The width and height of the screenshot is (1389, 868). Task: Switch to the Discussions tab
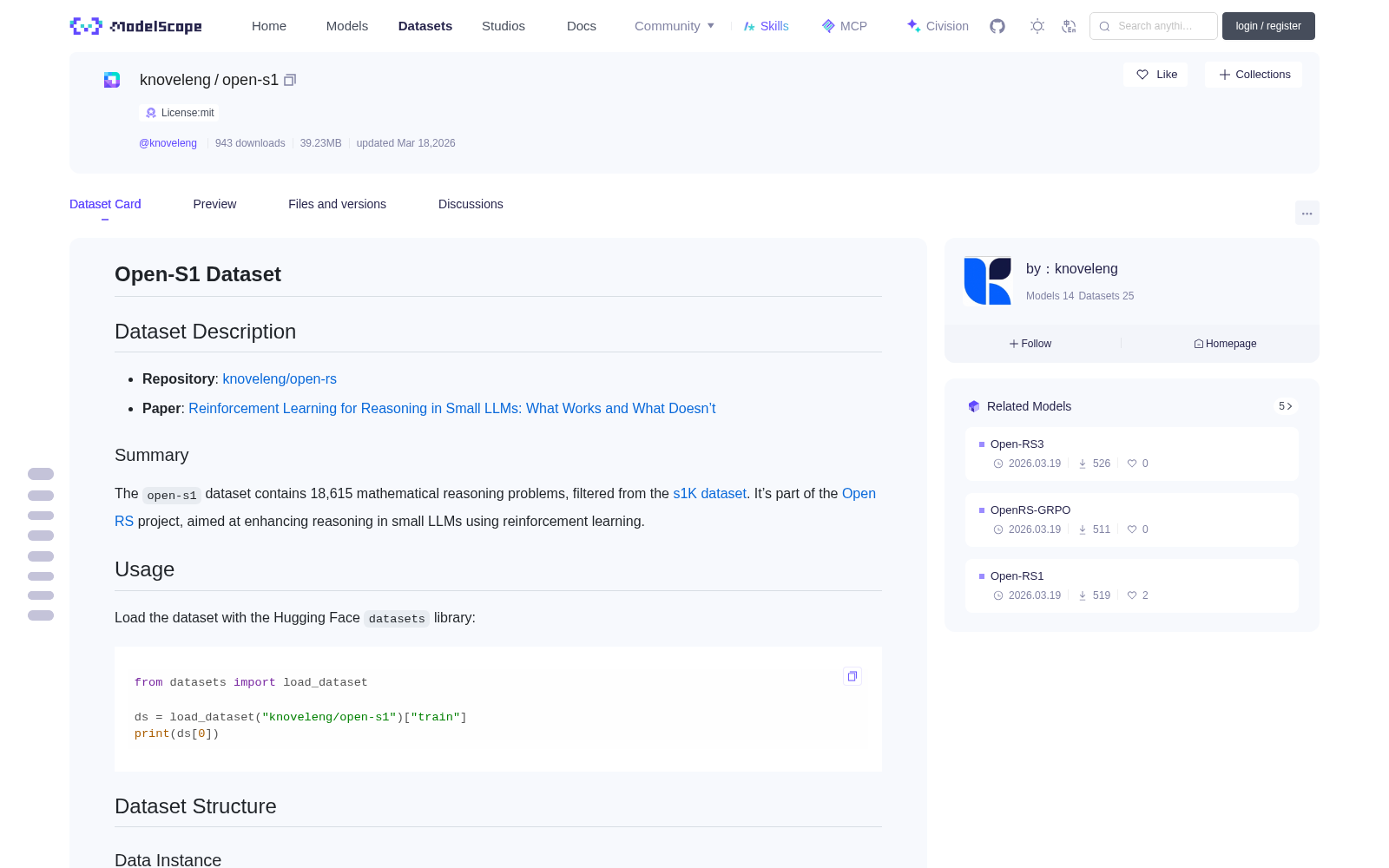click(x=471, y=204)
